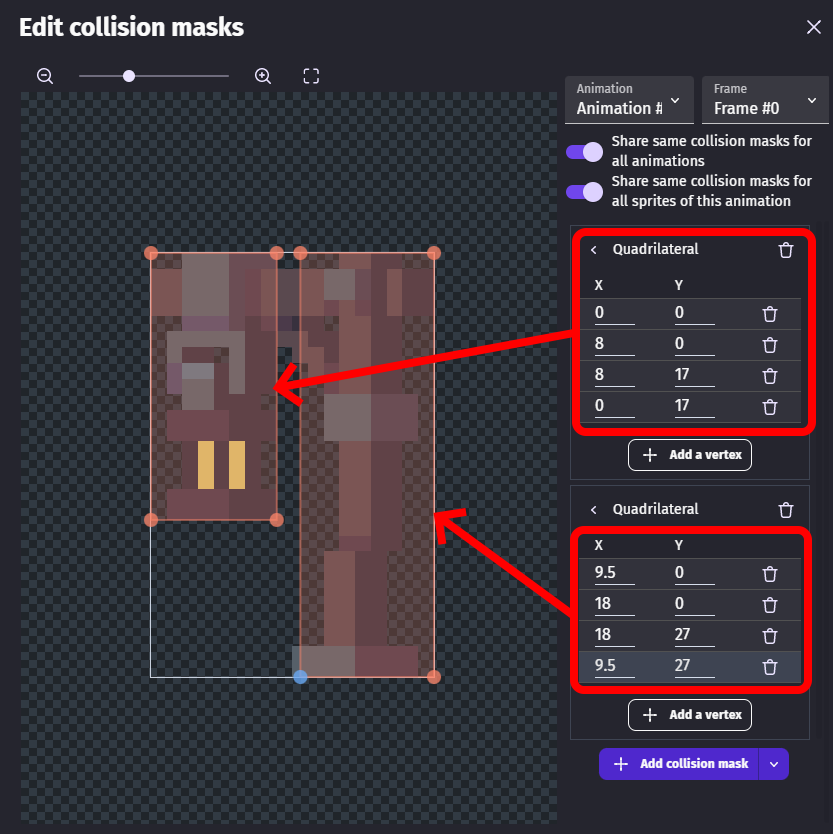Screen dimensions: 833x834
Task: Click X field of first quadrilateral row 0, 0
Action: coord(614,313)
